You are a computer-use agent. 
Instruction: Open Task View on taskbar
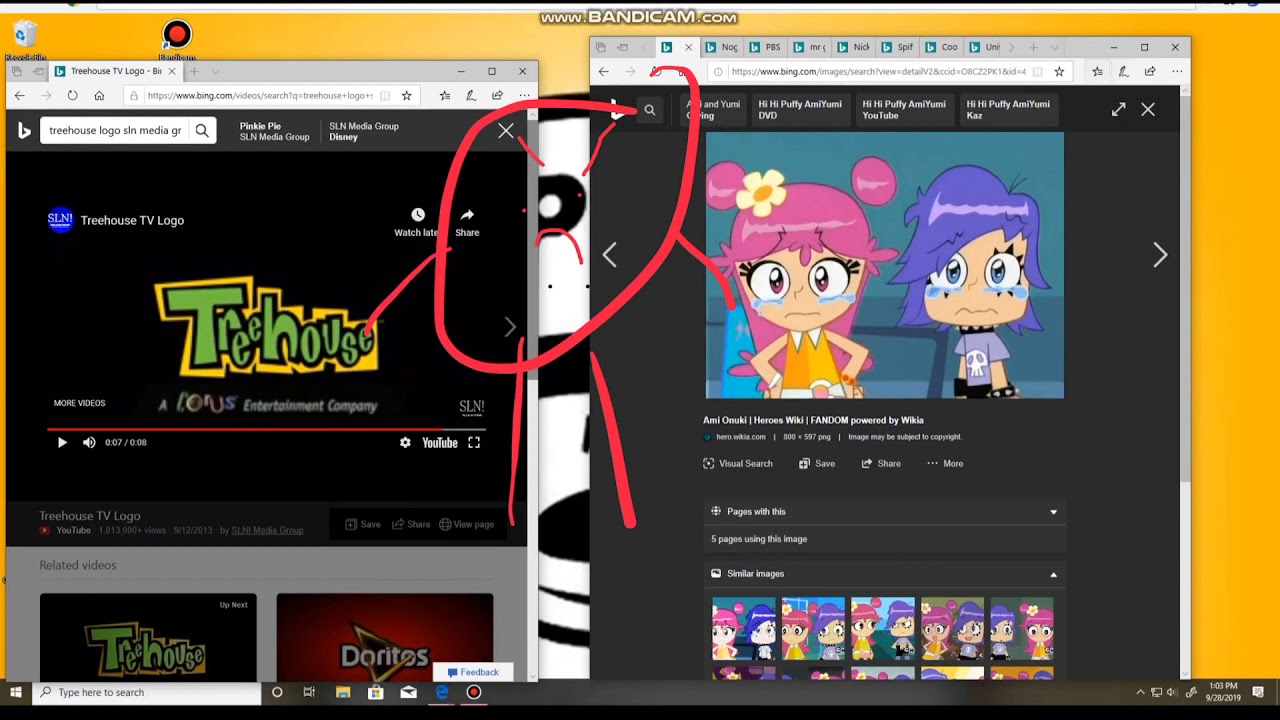(x=309, y=692)
